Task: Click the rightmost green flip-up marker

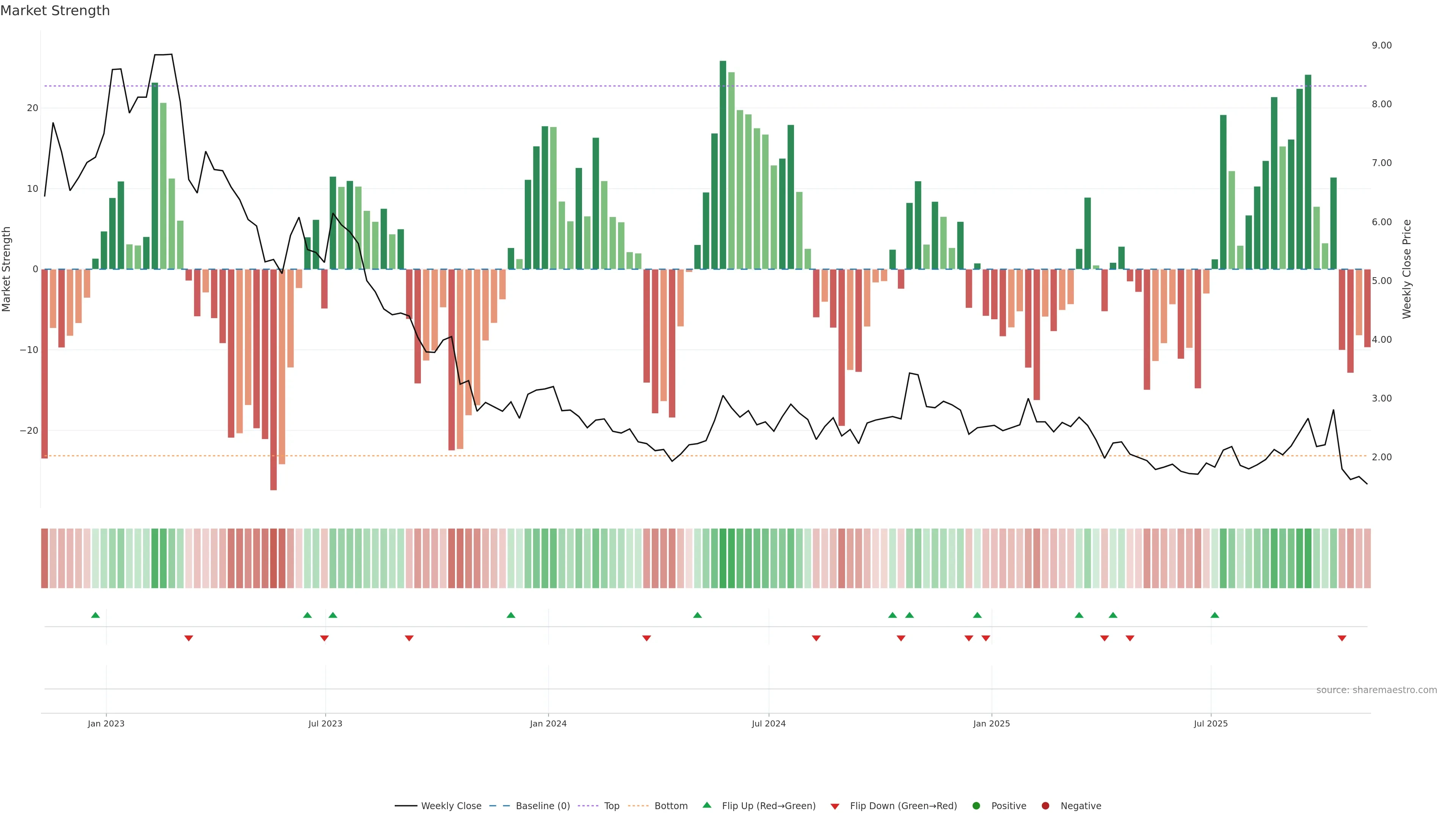Action: coord(1214,615)
